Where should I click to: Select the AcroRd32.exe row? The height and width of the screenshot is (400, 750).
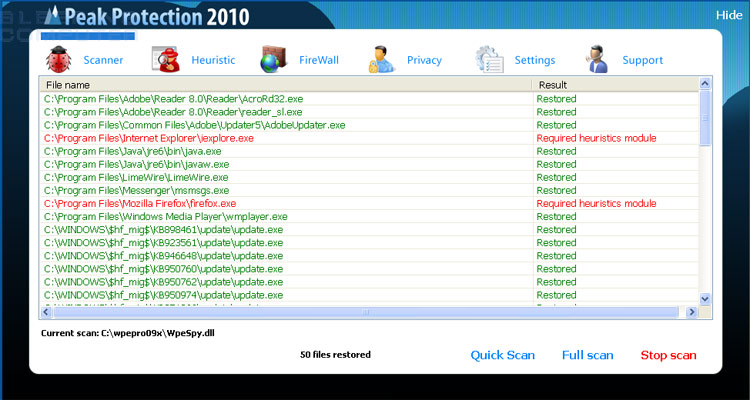pyautogui.click(x=369, y=99)
